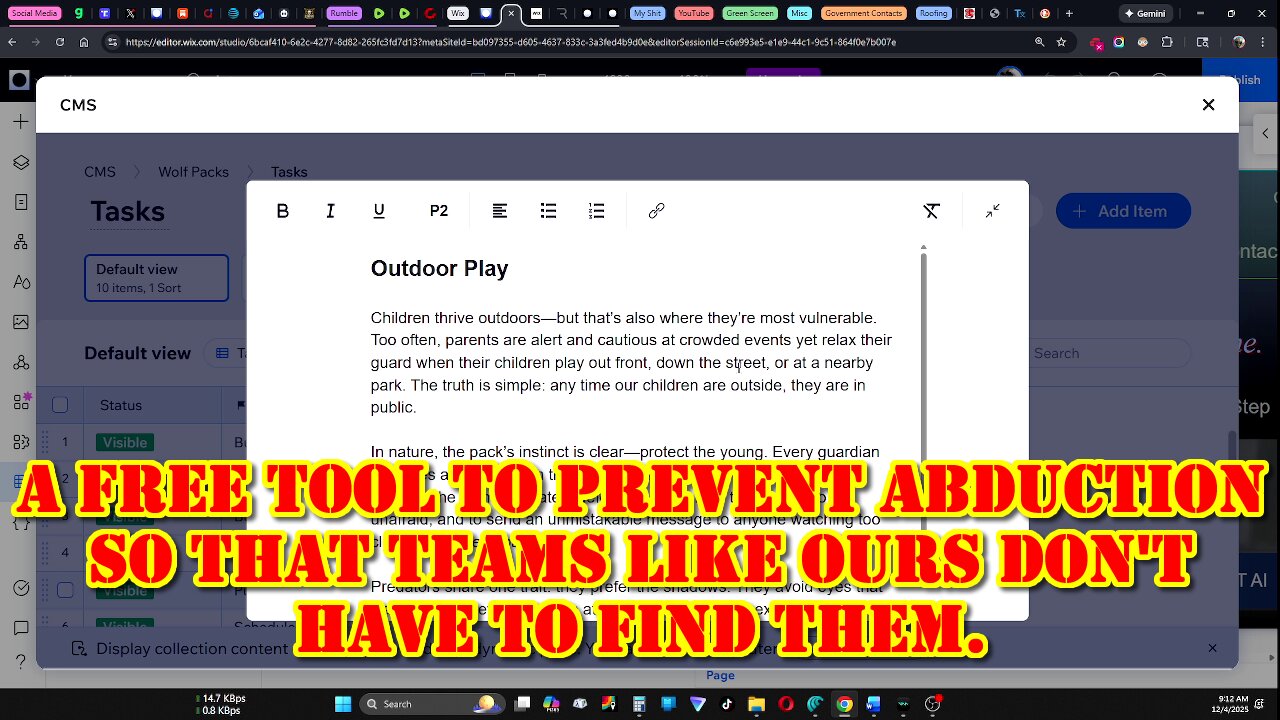Open the Rumble tab group
This screenshot has height=720, width=1280.
point(344,13)
